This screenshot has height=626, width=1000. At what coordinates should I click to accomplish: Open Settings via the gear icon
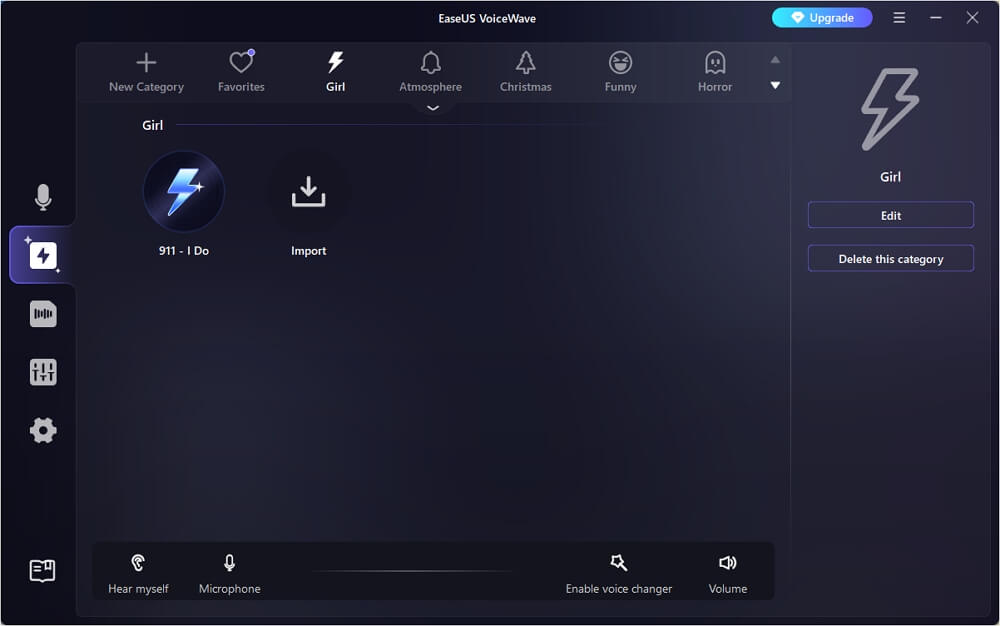(x=43, y=430)
